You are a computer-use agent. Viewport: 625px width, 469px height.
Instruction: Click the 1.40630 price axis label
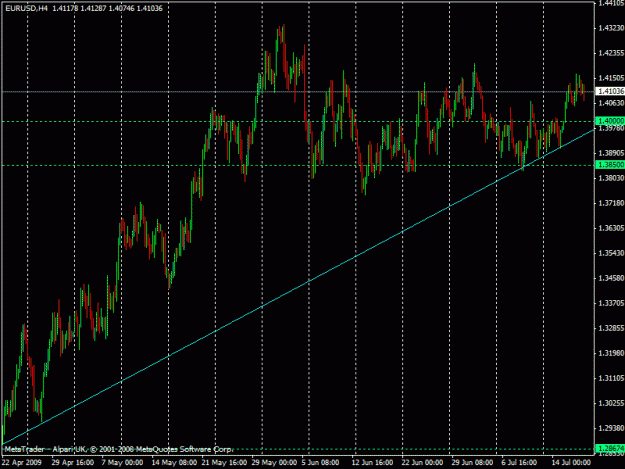pos(611,103)
